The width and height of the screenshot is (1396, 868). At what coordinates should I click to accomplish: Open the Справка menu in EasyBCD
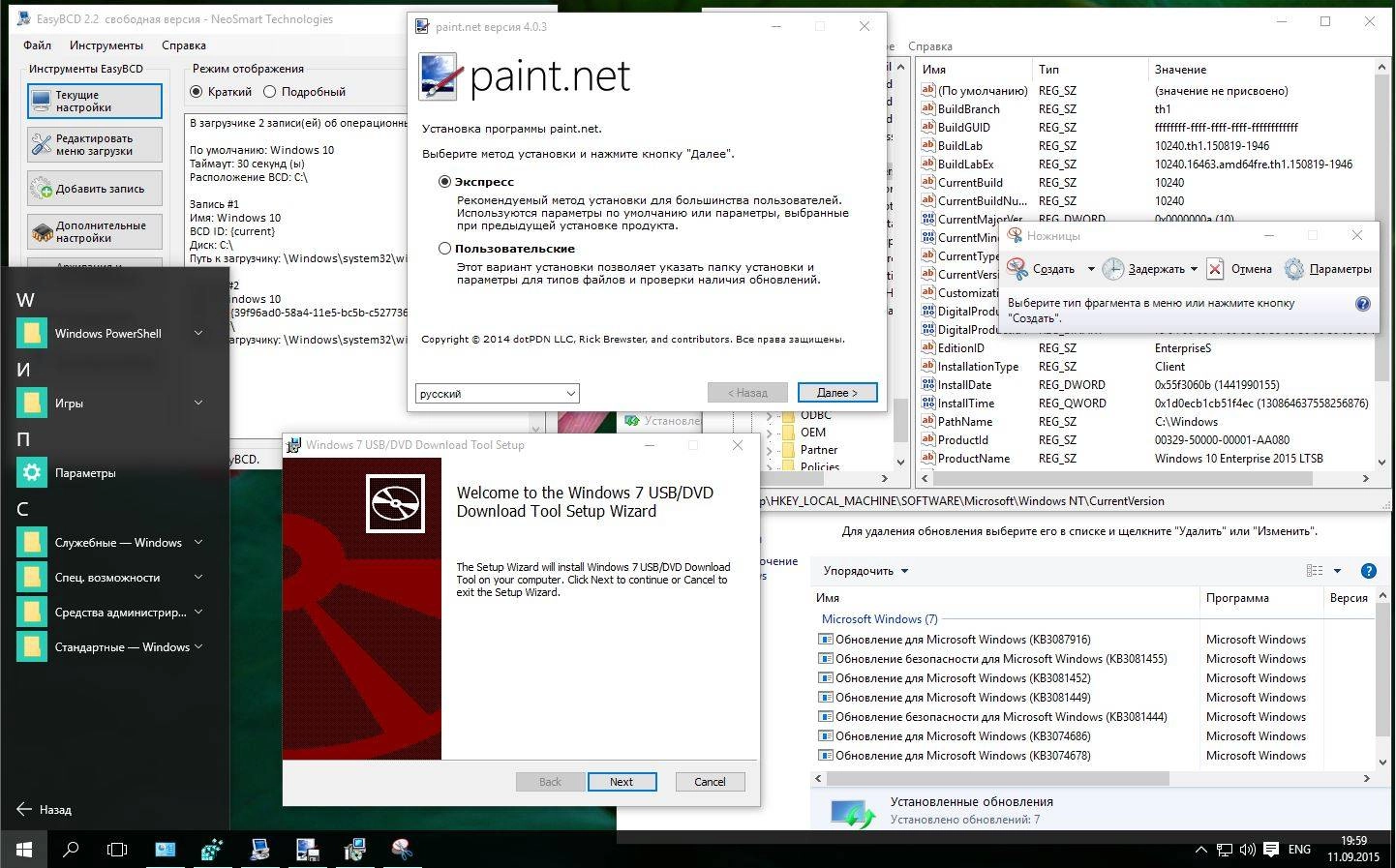click(184, 45)
